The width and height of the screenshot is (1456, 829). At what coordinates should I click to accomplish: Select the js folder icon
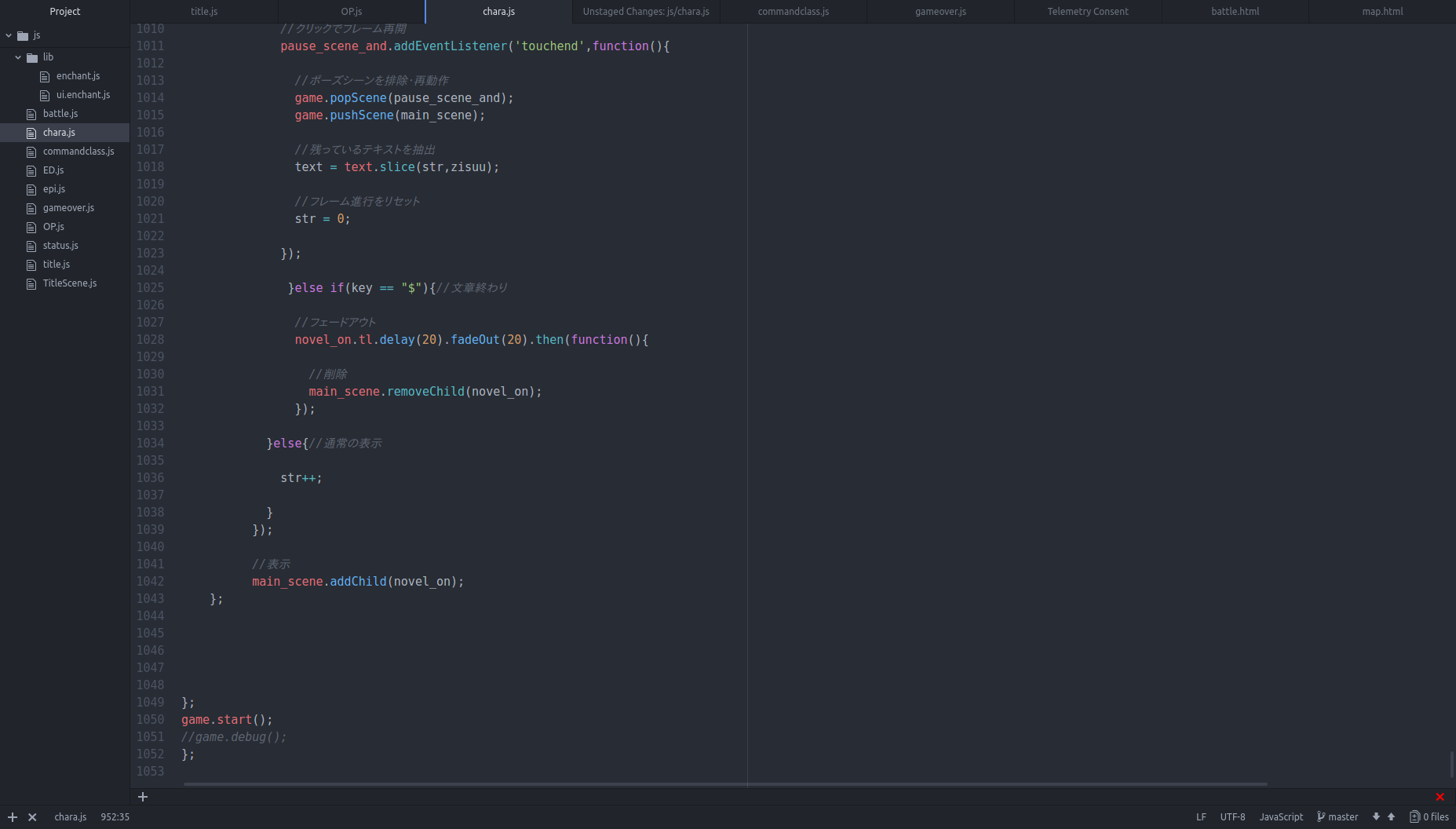click(23, 35)
